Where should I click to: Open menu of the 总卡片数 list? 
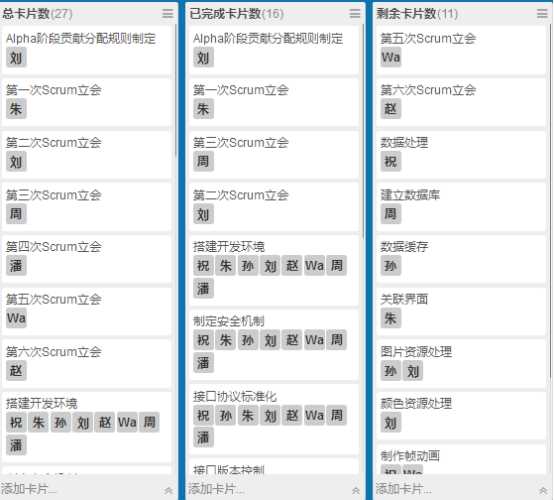pos(168,14)
